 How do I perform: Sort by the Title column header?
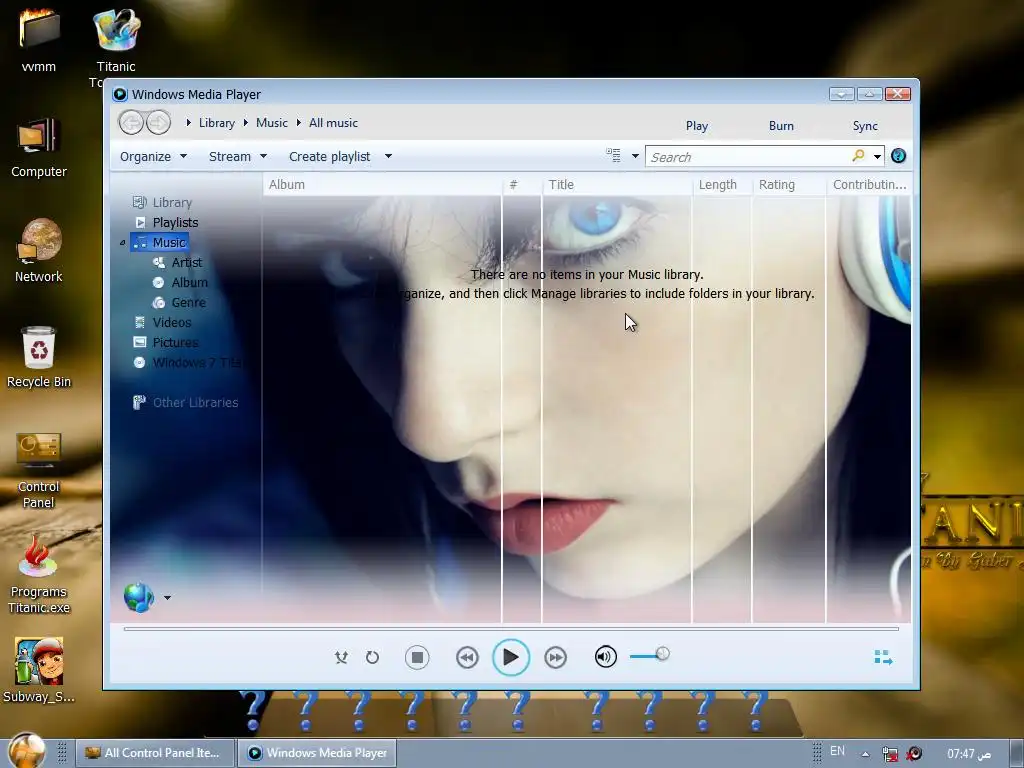pyautogui.click(x=617, y=185)
